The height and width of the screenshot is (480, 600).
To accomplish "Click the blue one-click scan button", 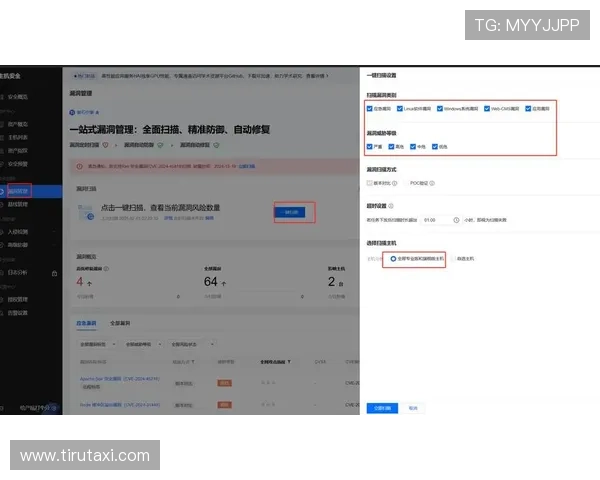I will coord(290,212).
